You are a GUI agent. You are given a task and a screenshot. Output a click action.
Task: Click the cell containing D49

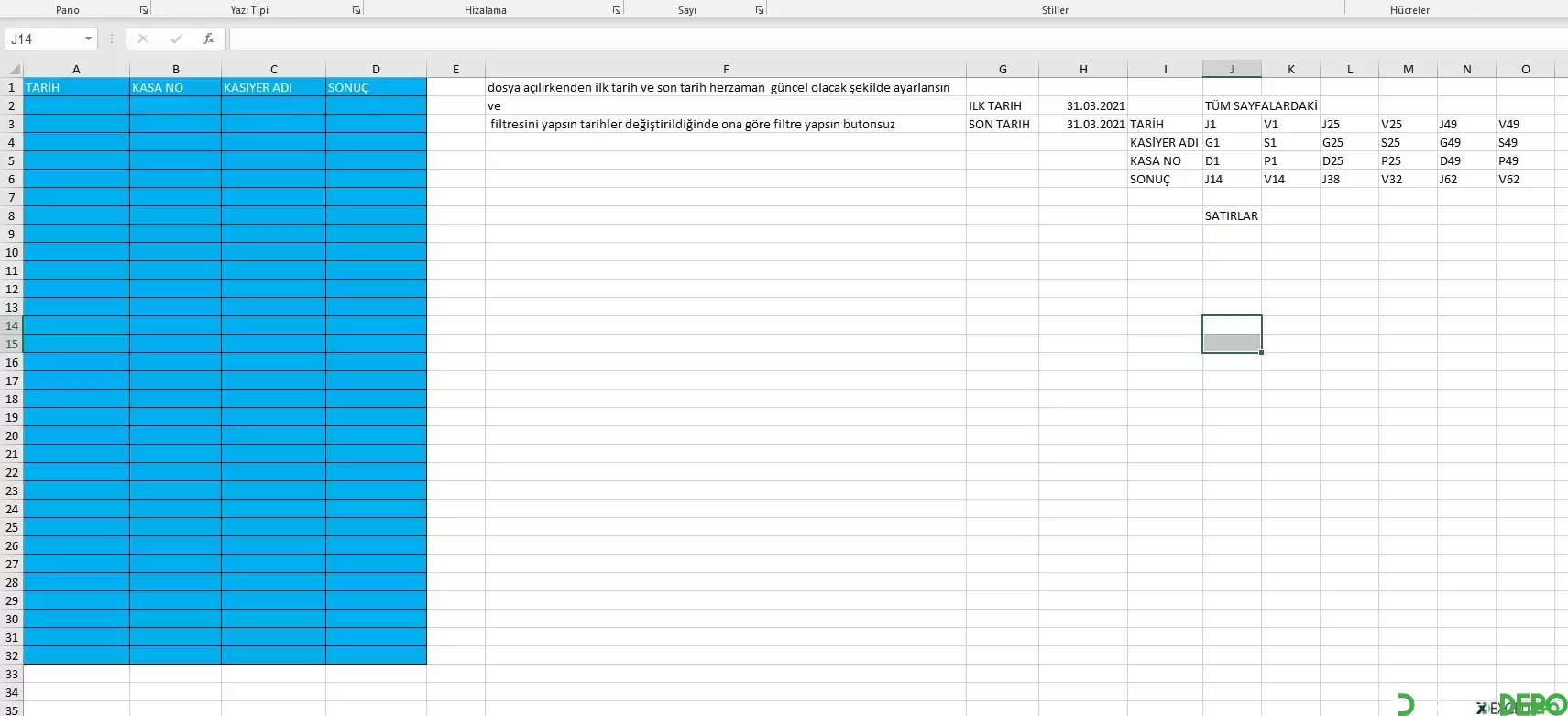tap(1466, 160)
